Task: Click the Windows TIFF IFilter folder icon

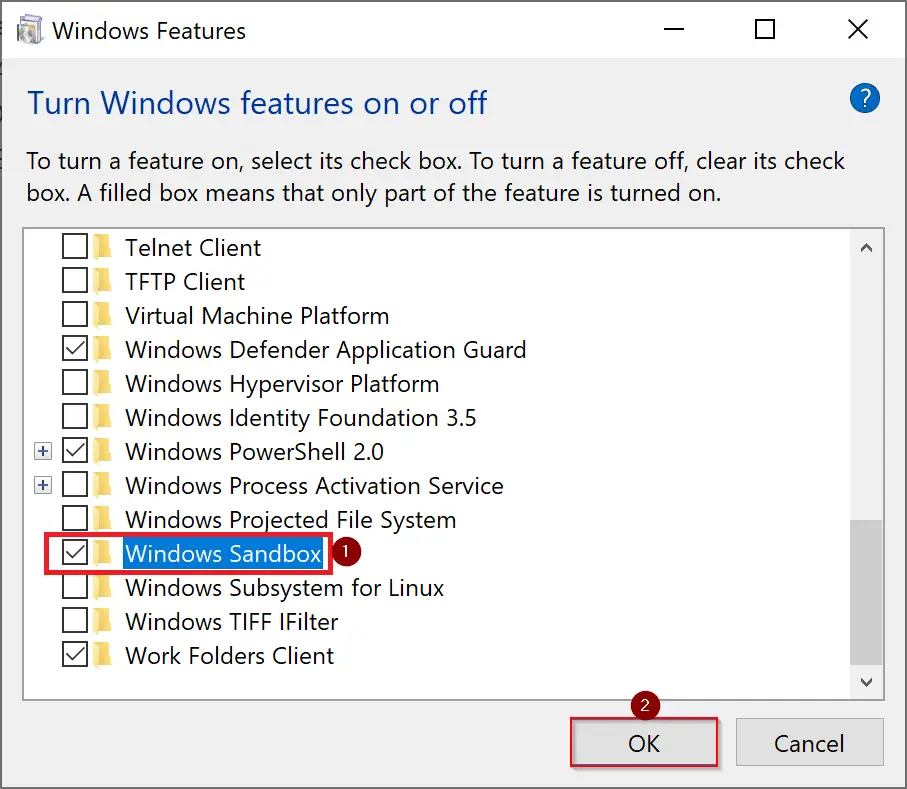Action: [102, 621]
